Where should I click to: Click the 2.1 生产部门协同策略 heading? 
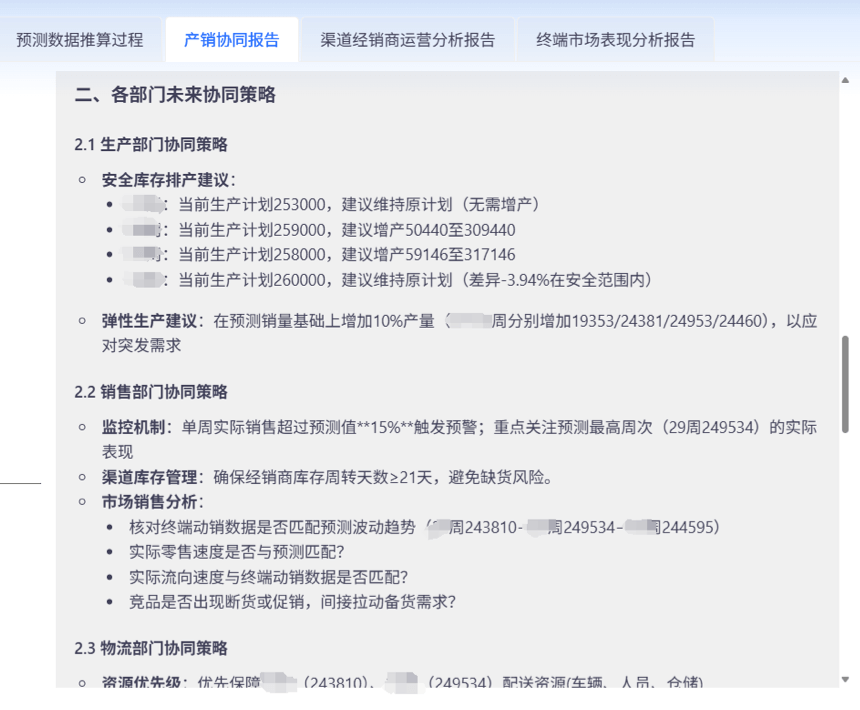tap(151, 145)
